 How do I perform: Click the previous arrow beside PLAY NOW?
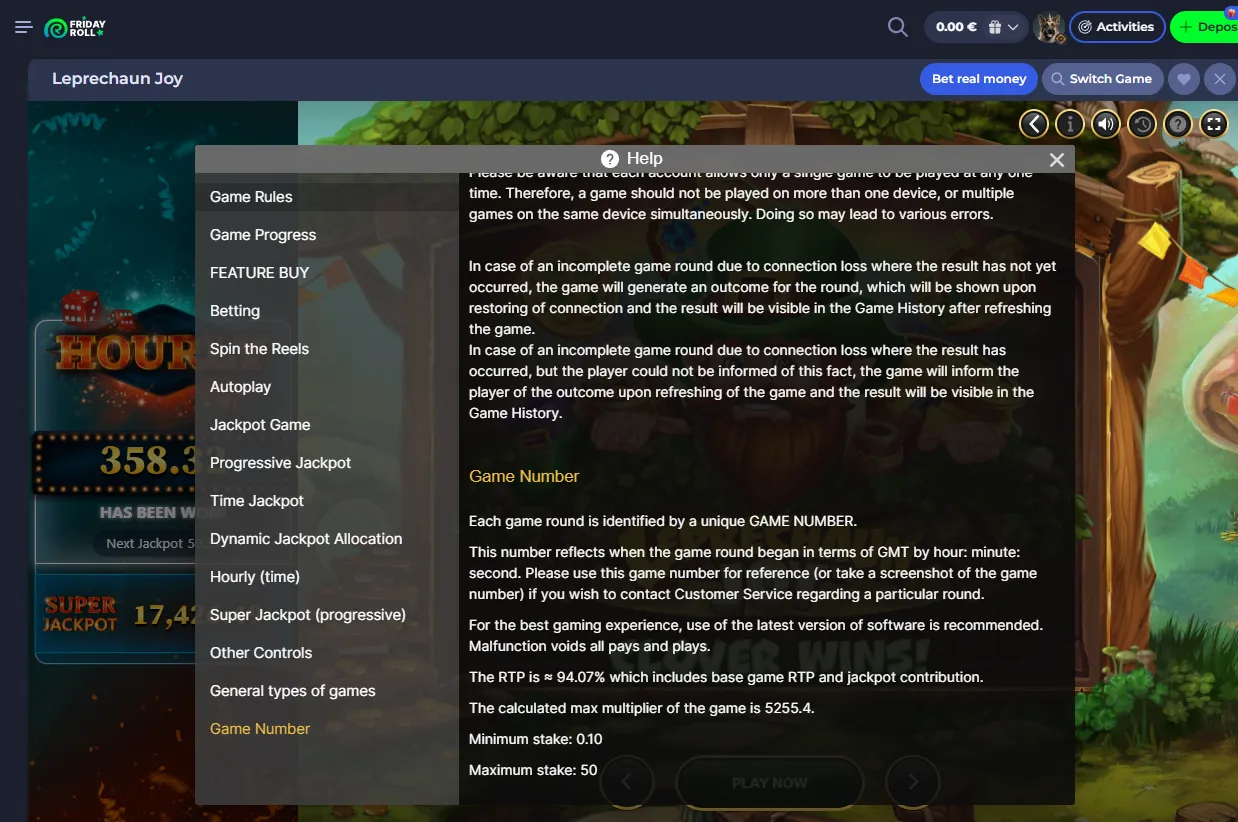coord(627,782)
